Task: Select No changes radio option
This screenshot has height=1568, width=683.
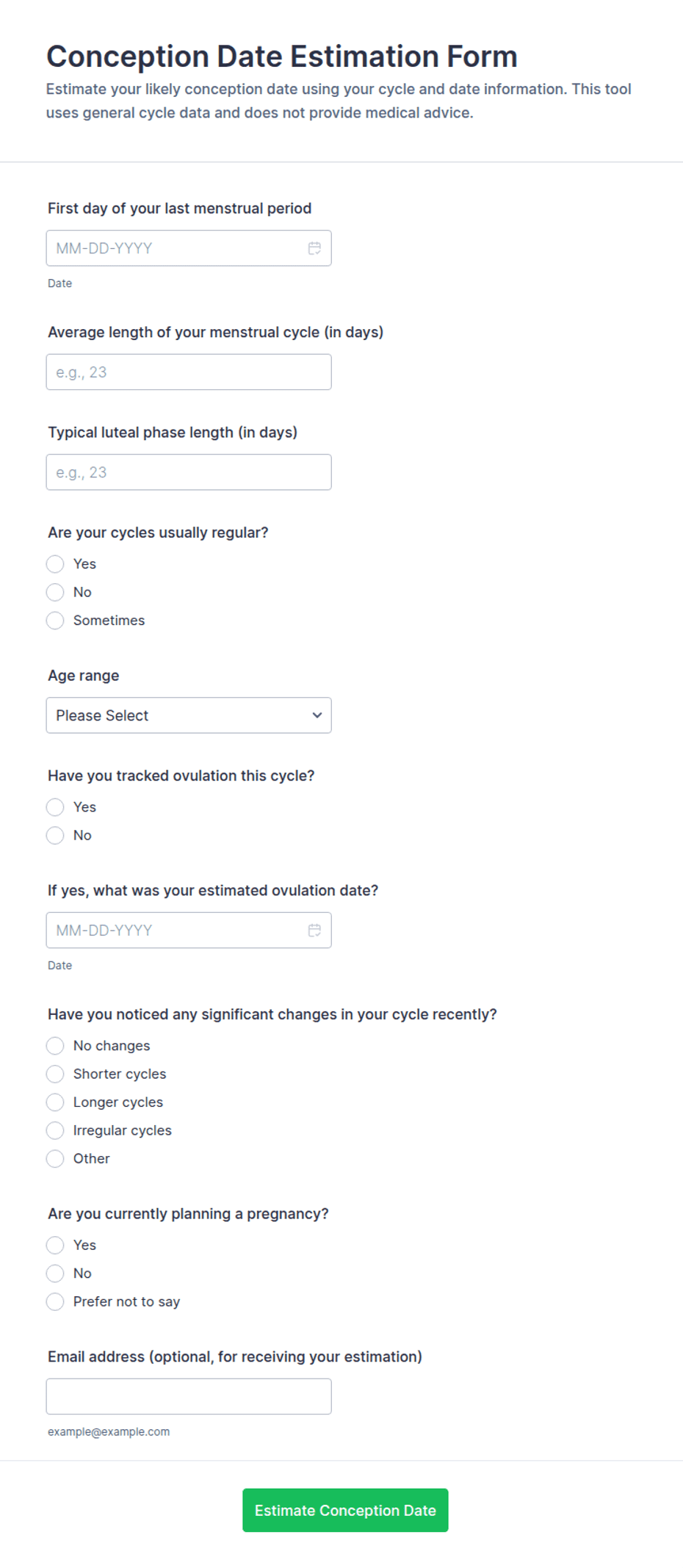Action: click(55, 1046)
